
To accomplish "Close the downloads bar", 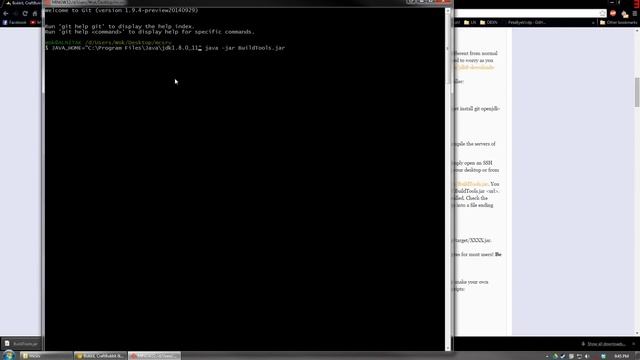I will pos(634,344).
